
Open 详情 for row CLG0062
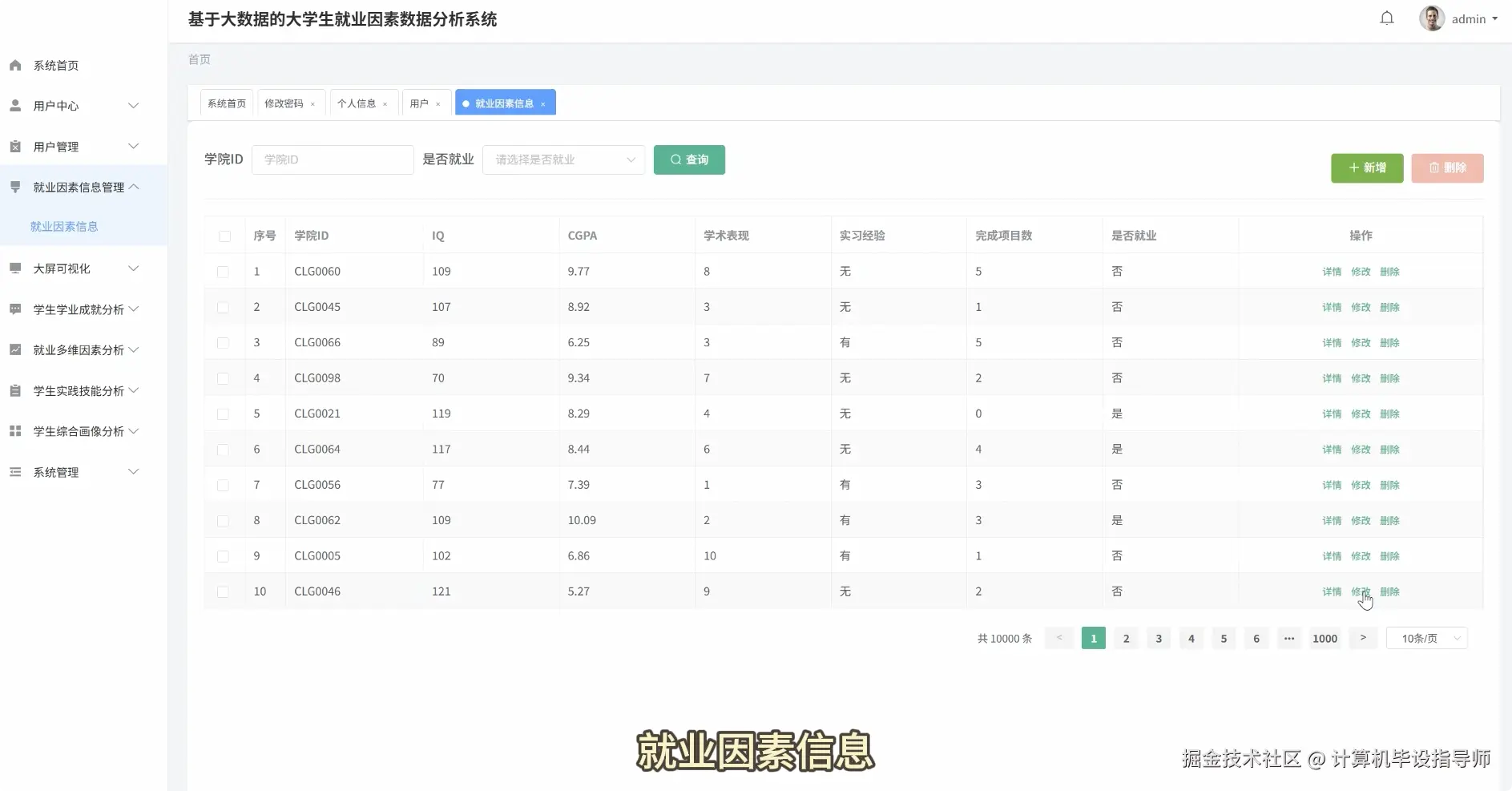coord(1332,520)
